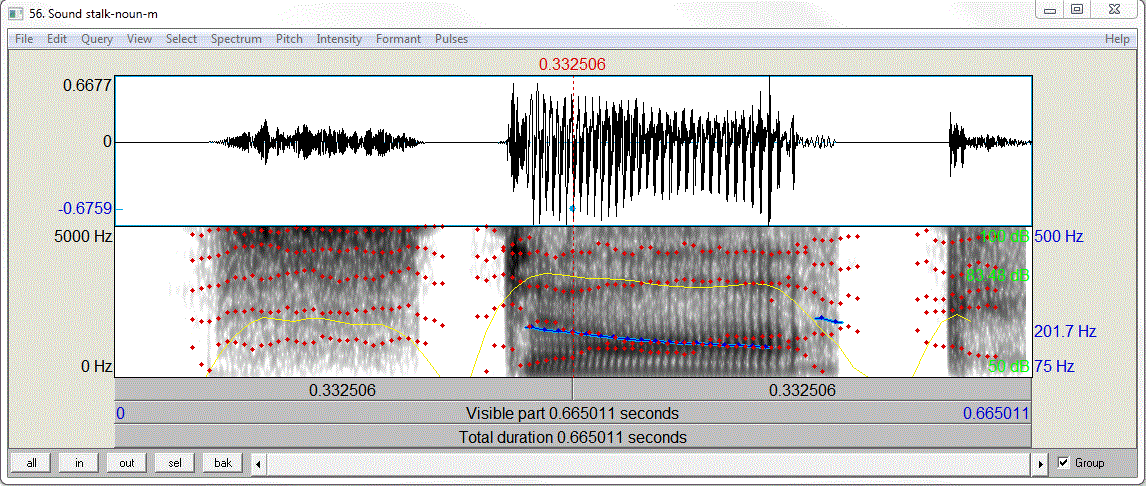
Task: Click the 100 dB intensity label
Action: (1005, 236)
